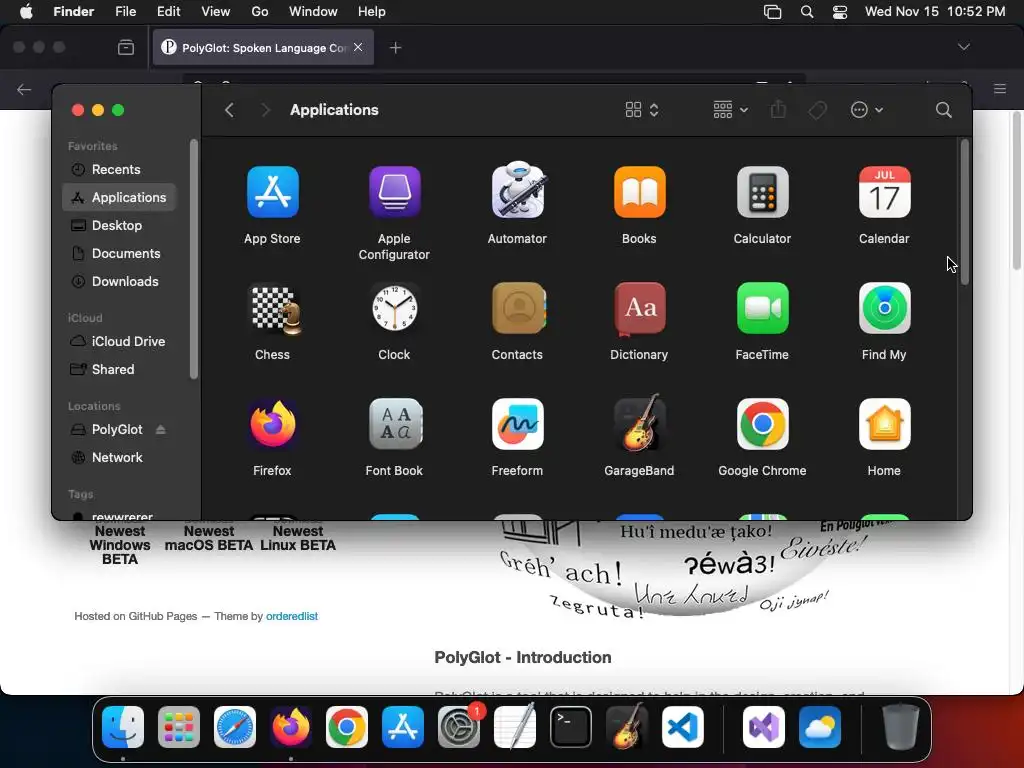Select Applications in the Finder sidebar

(x=119, y=197)
